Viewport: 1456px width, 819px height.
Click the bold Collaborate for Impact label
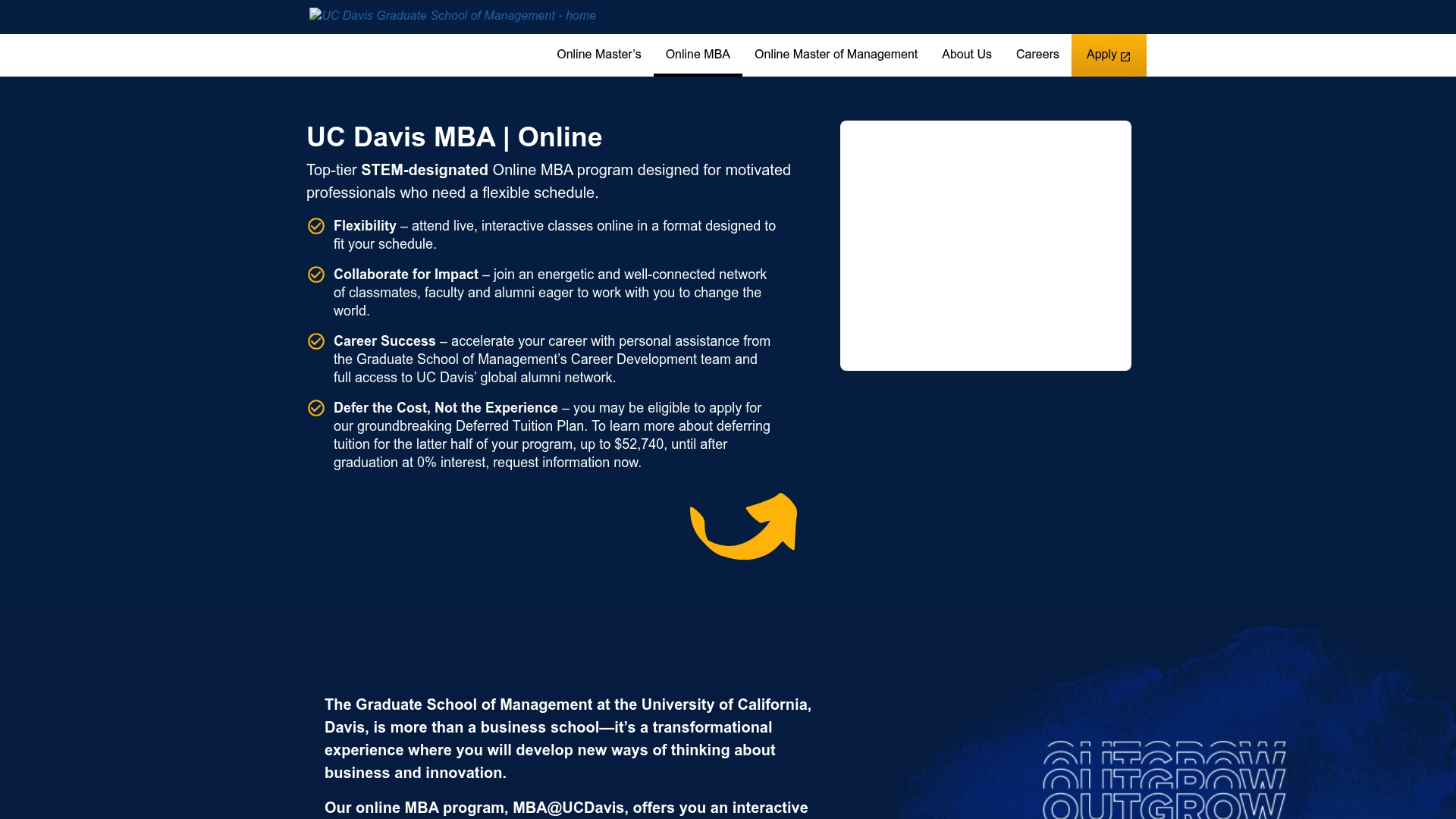coord(406,275)
